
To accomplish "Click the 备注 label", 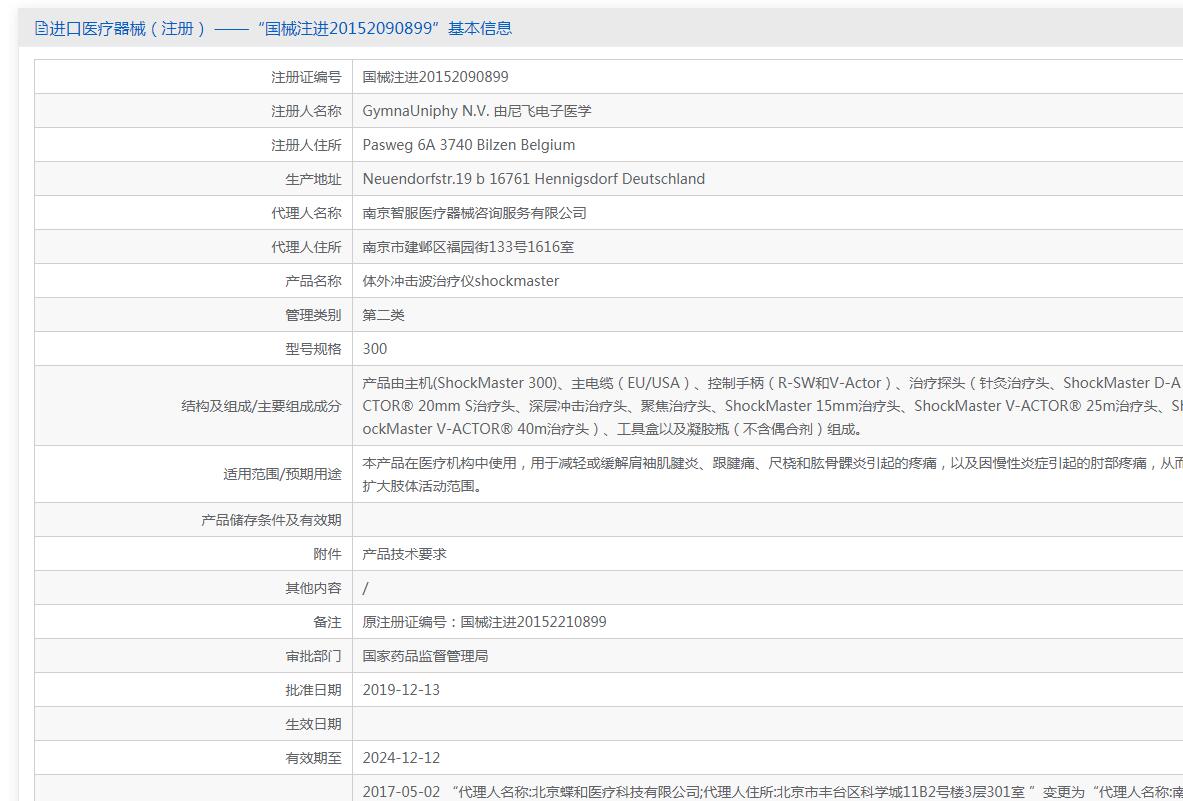I will point(327,622).
